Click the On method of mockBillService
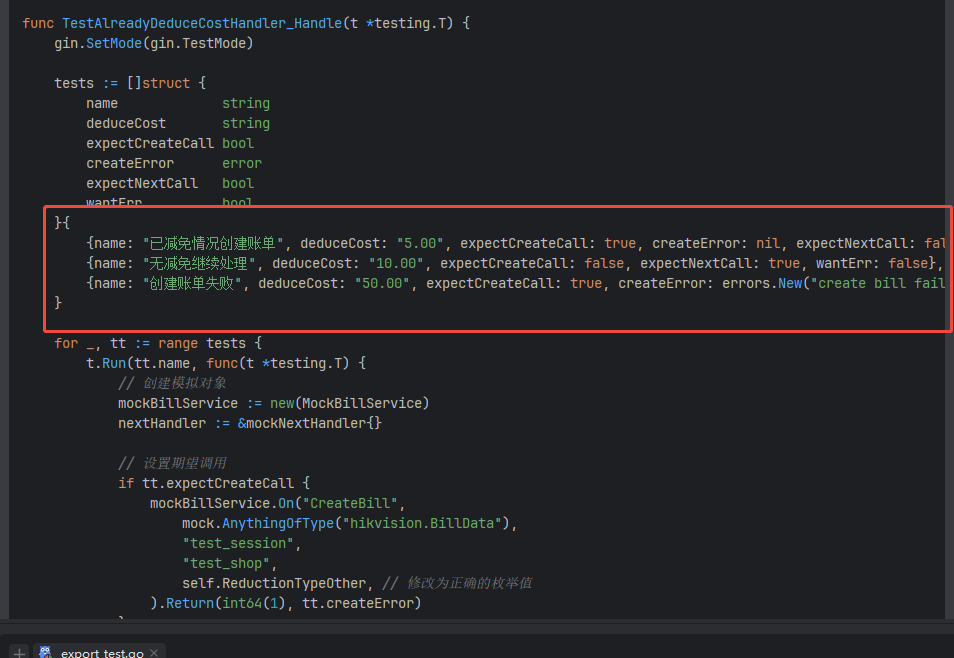The width and height of the screenshot is (954, 658). pyautogui.click(x=286, y=503)
